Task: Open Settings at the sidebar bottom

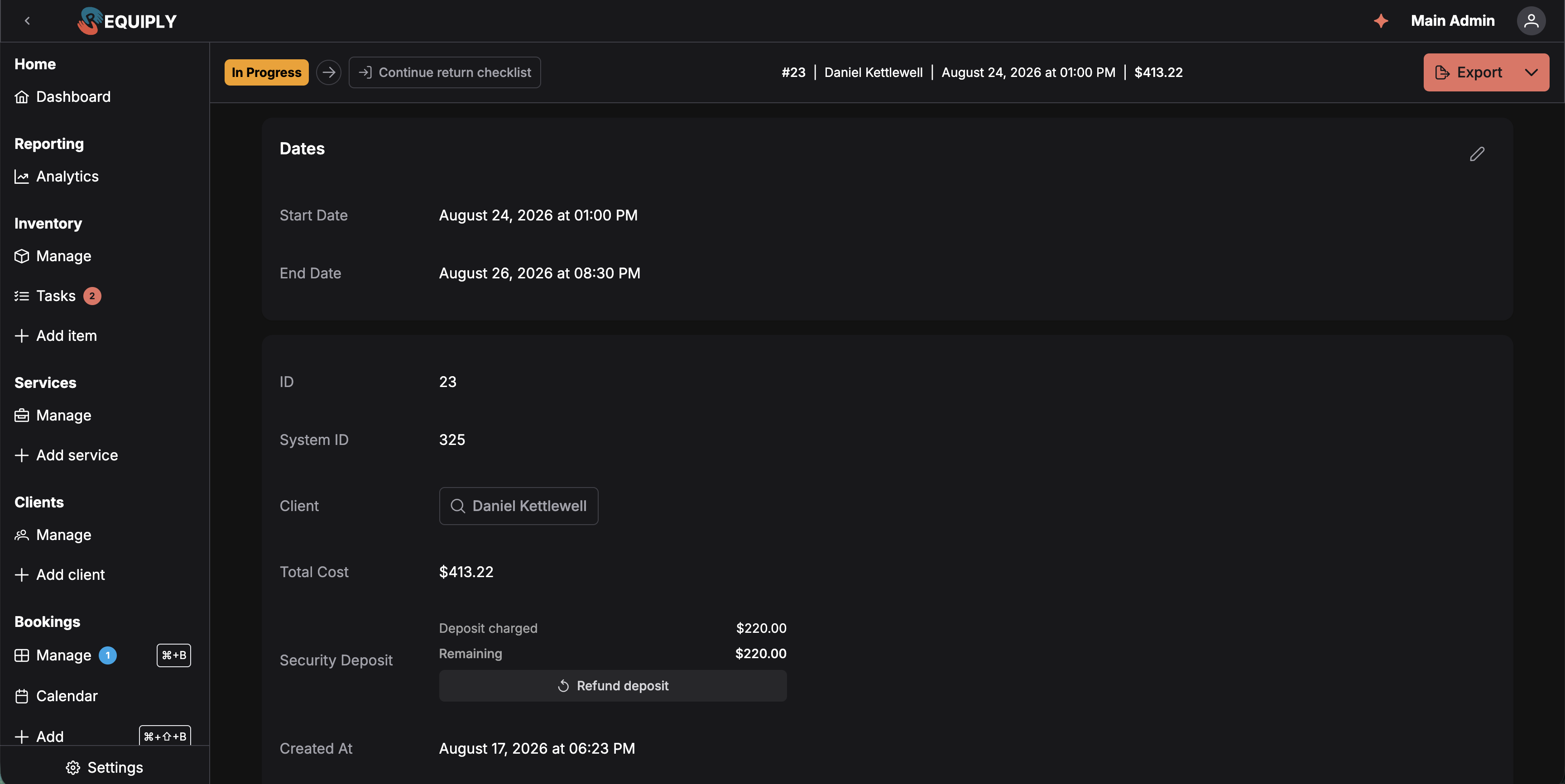Action: pyautogui.click(x=105, y=768)
